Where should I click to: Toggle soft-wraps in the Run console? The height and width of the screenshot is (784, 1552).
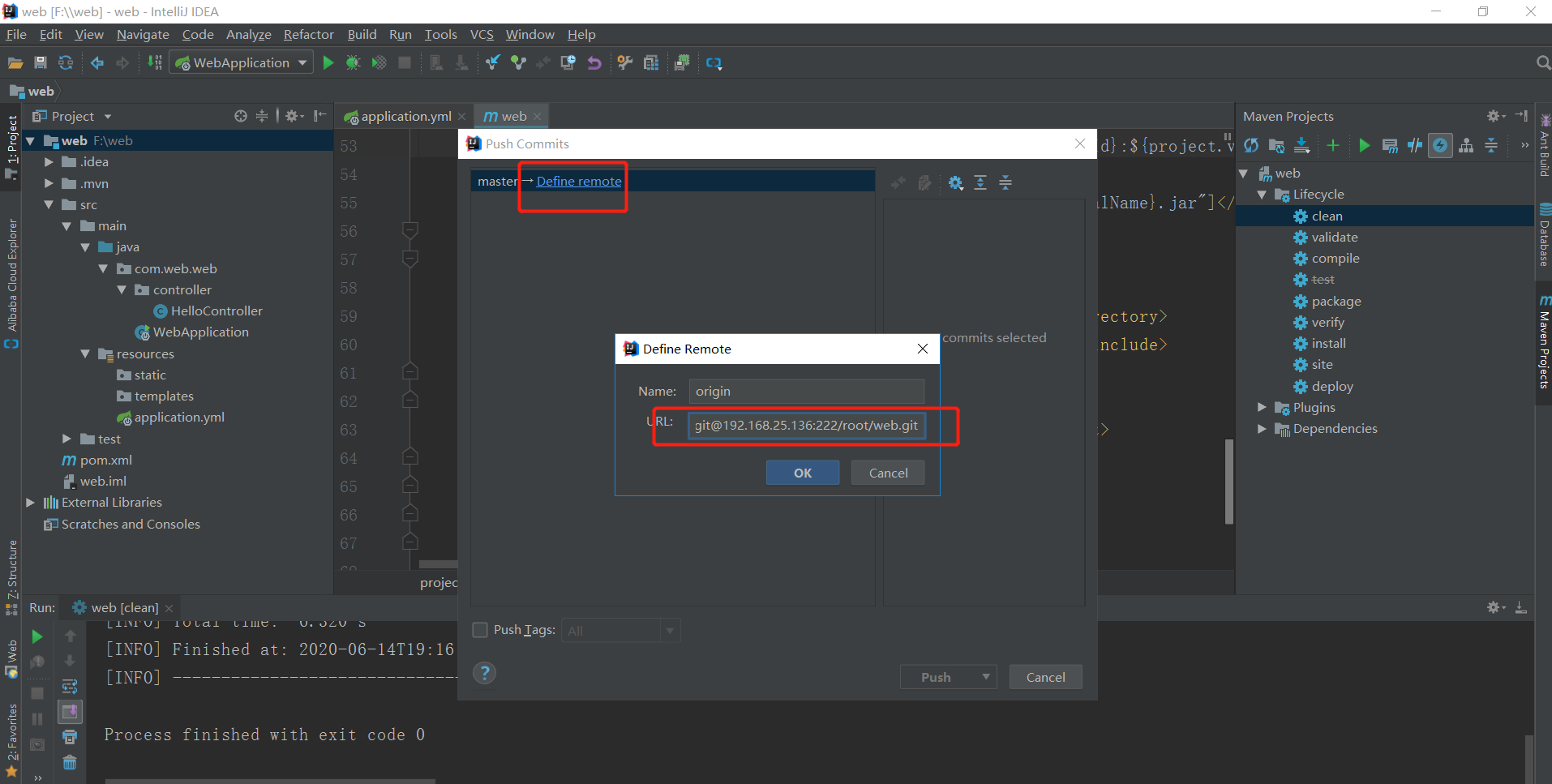[70, 687]
